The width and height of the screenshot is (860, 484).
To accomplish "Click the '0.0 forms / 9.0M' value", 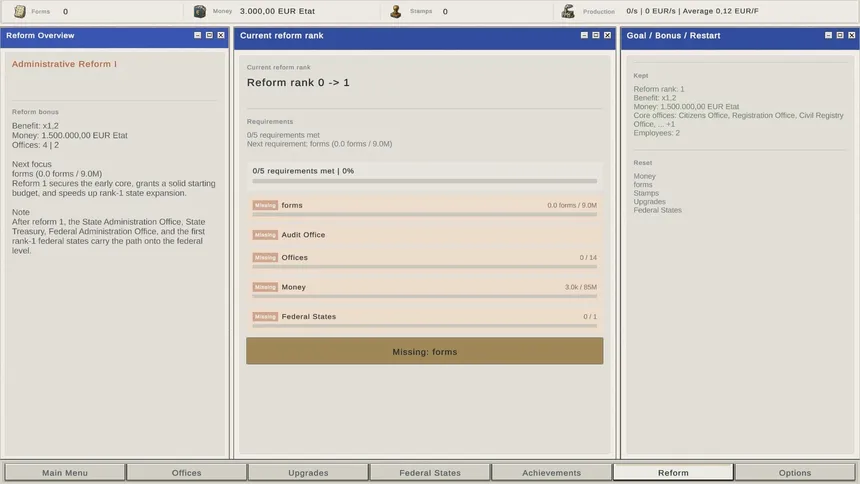I will pos(572,205).
